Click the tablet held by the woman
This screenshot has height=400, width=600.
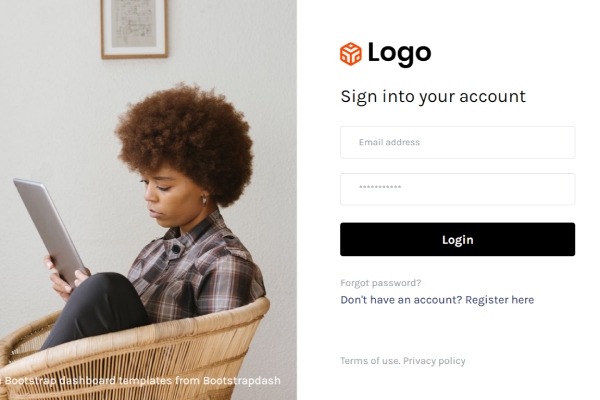pyautogui.click(x=50, y=232)
